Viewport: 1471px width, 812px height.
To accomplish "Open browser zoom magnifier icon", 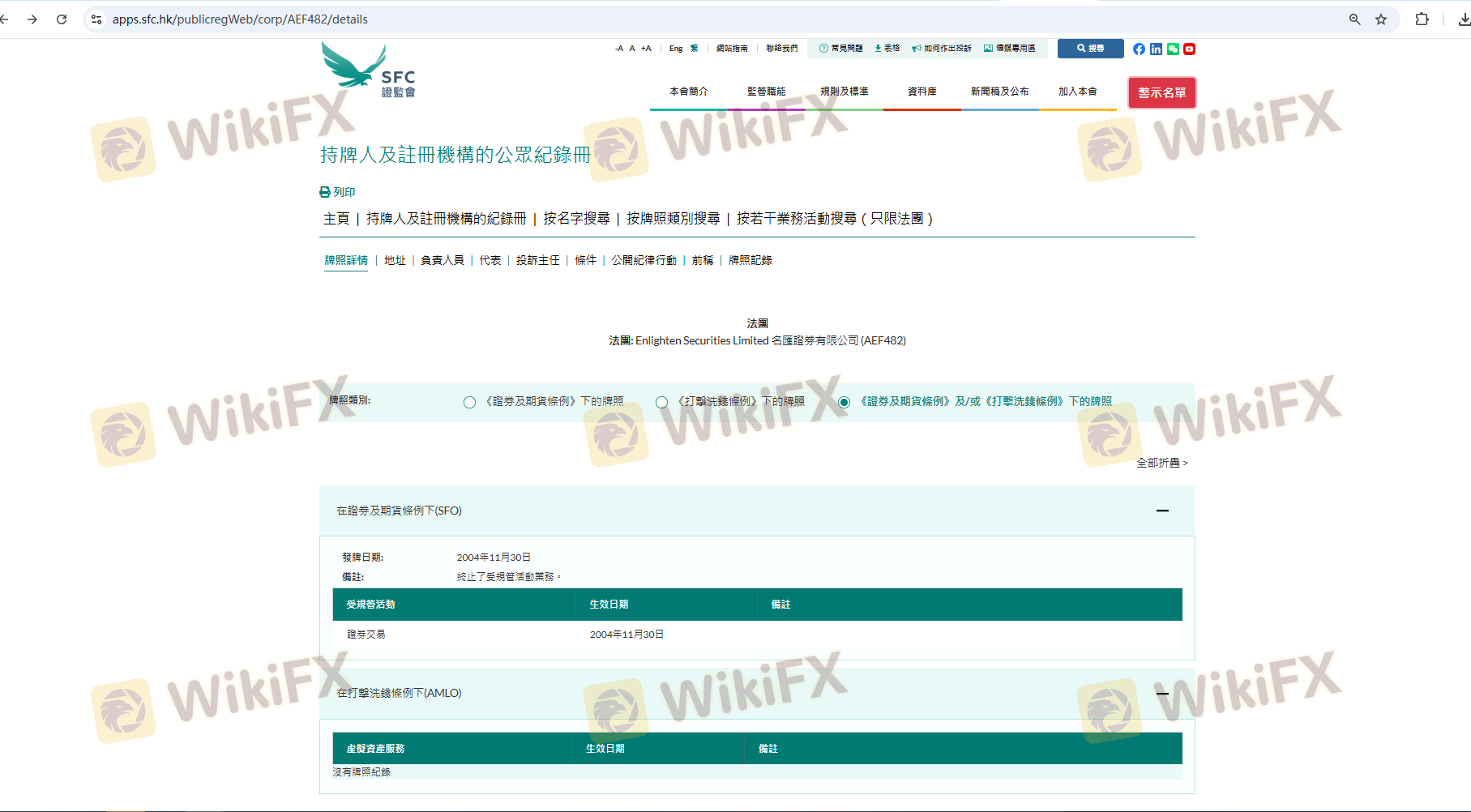I will coord(1354,19).
